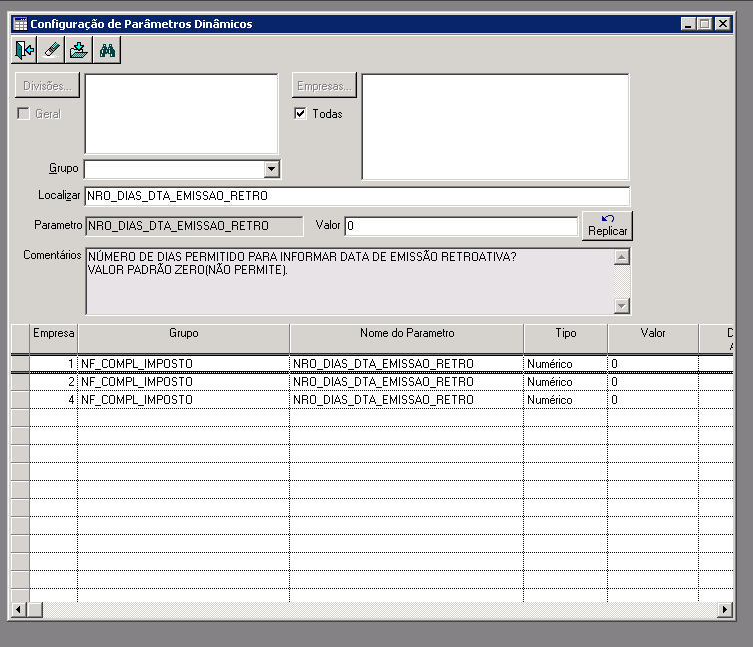Click Empresa cell with value 4
The image size is (753, 647).
[x=53, y=400]
